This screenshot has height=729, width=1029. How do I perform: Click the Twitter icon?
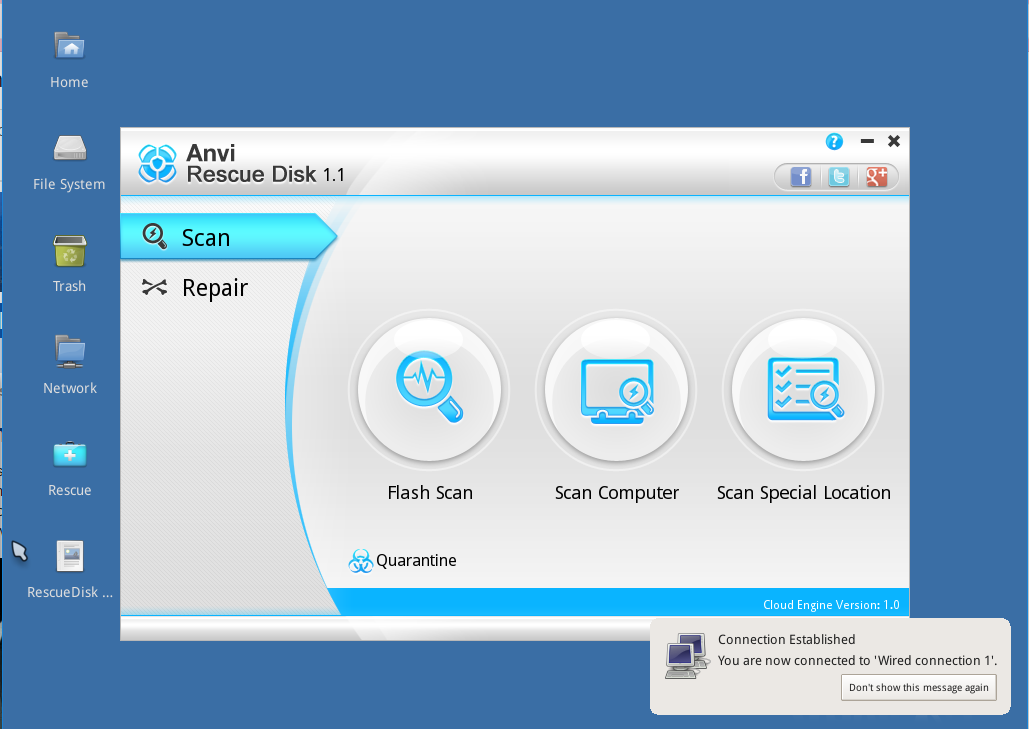(x=839, y=177)
